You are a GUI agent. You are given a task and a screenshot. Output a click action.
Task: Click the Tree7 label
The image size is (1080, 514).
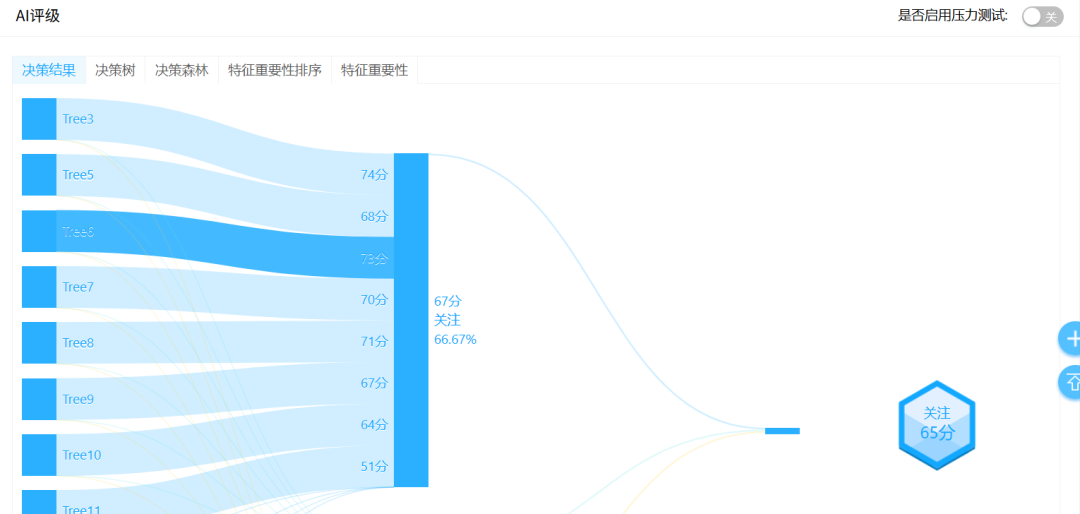pos(78,287)
